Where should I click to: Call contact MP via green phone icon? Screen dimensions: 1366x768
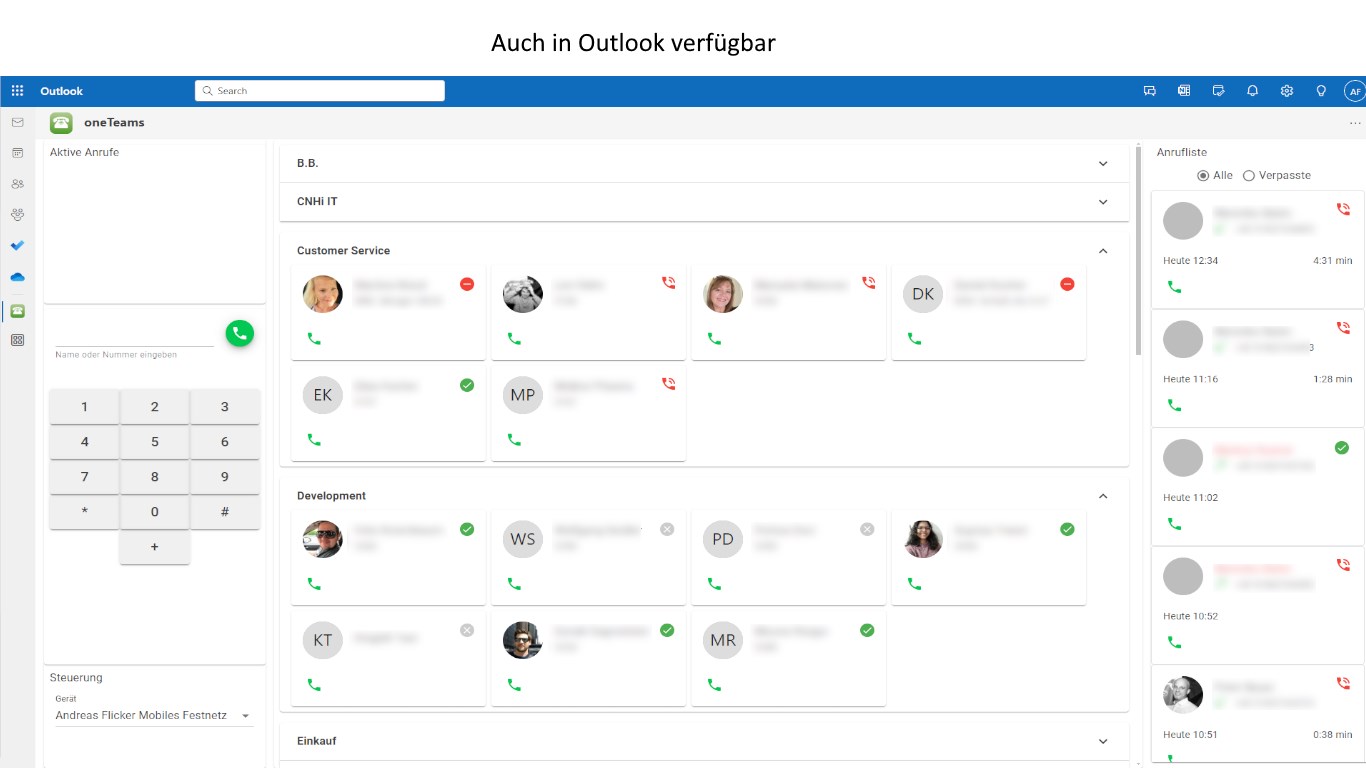click(514, 439)
